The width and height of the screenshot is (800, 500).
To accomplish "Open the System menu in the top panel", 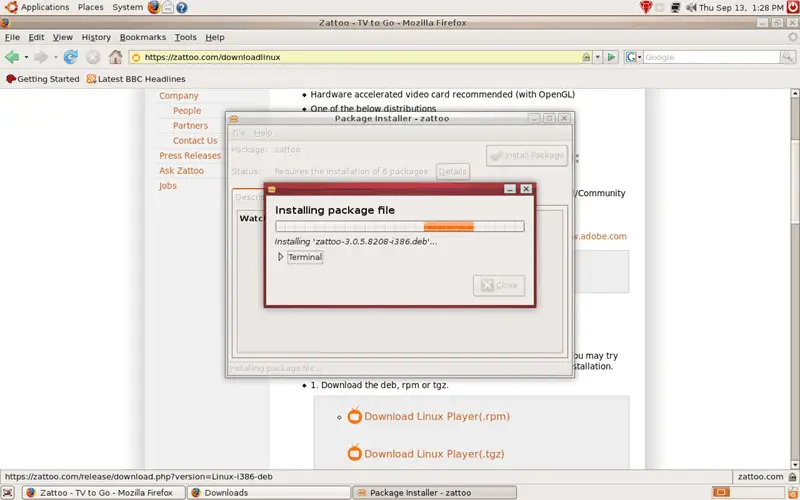I will [x=128, y=7].
